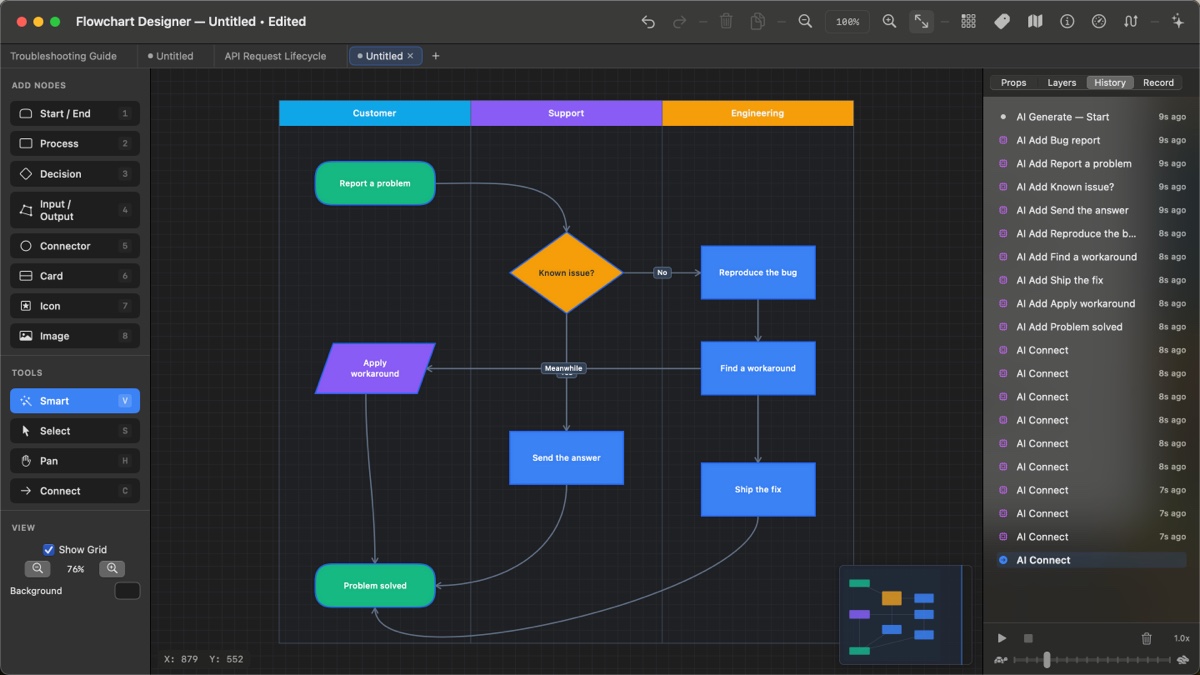Jump to history step AI Generate — Start
The height and width of the screenshot is (675, 1200).
(x=1092, y=117)
